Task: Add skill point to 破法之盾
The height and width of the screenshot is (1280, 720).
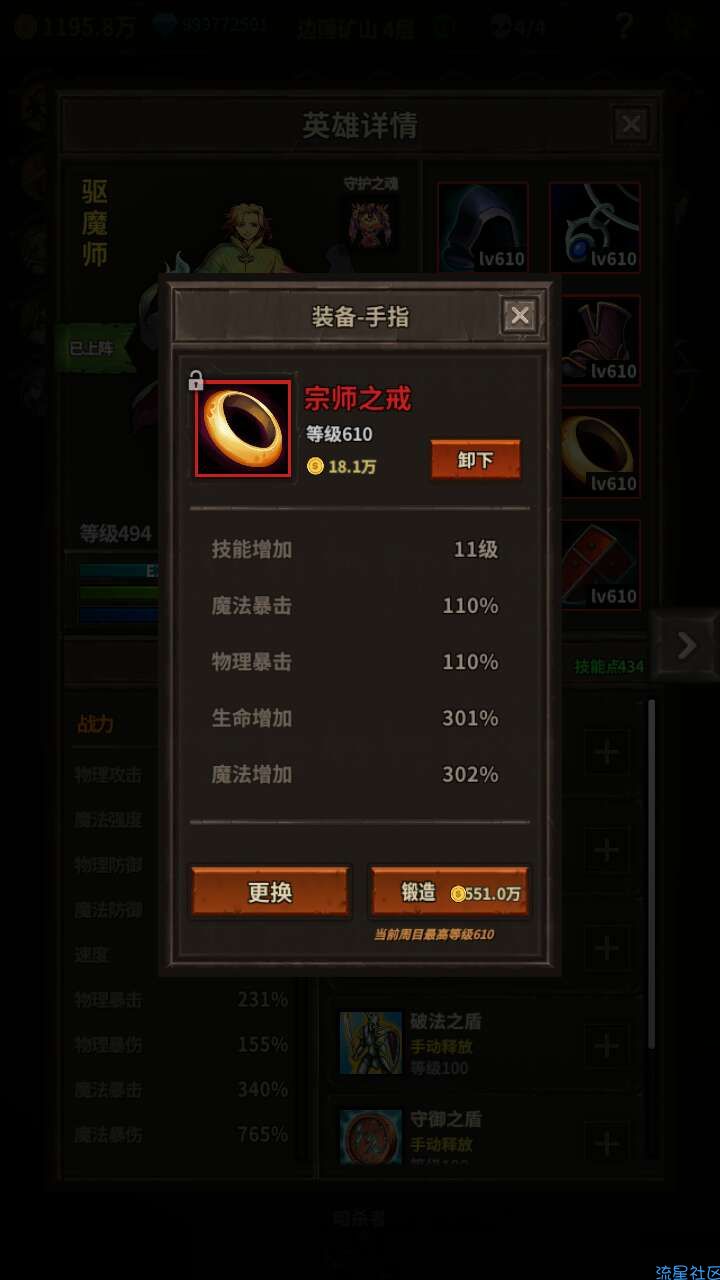Action: coord(606,1046)
